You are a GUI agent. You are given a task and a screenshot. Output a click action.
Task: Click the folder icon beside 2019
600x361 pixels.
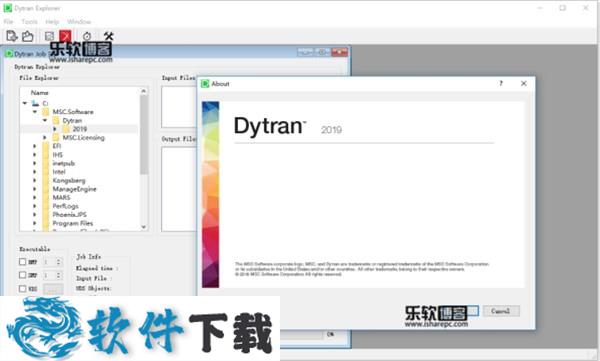click(66, 129)
